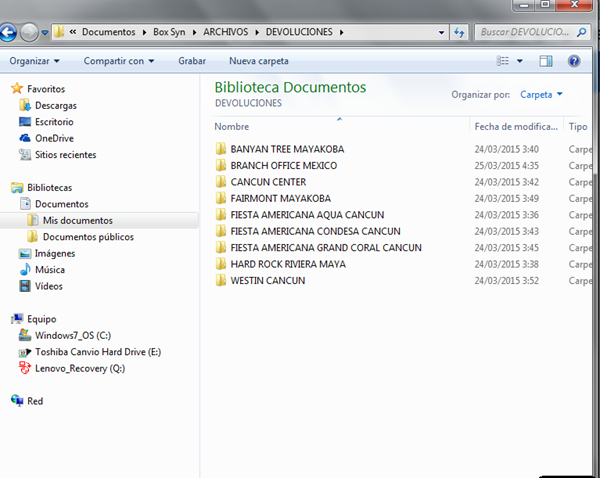Go back with the blue Back arrow
Screen dimensions: 600x478
point(8,33)
